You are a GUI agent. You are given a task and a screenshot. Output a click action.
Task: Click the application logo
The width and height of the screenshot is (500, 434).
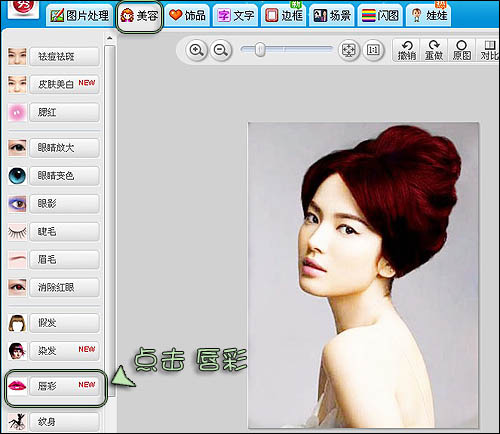tap(23, 9)
